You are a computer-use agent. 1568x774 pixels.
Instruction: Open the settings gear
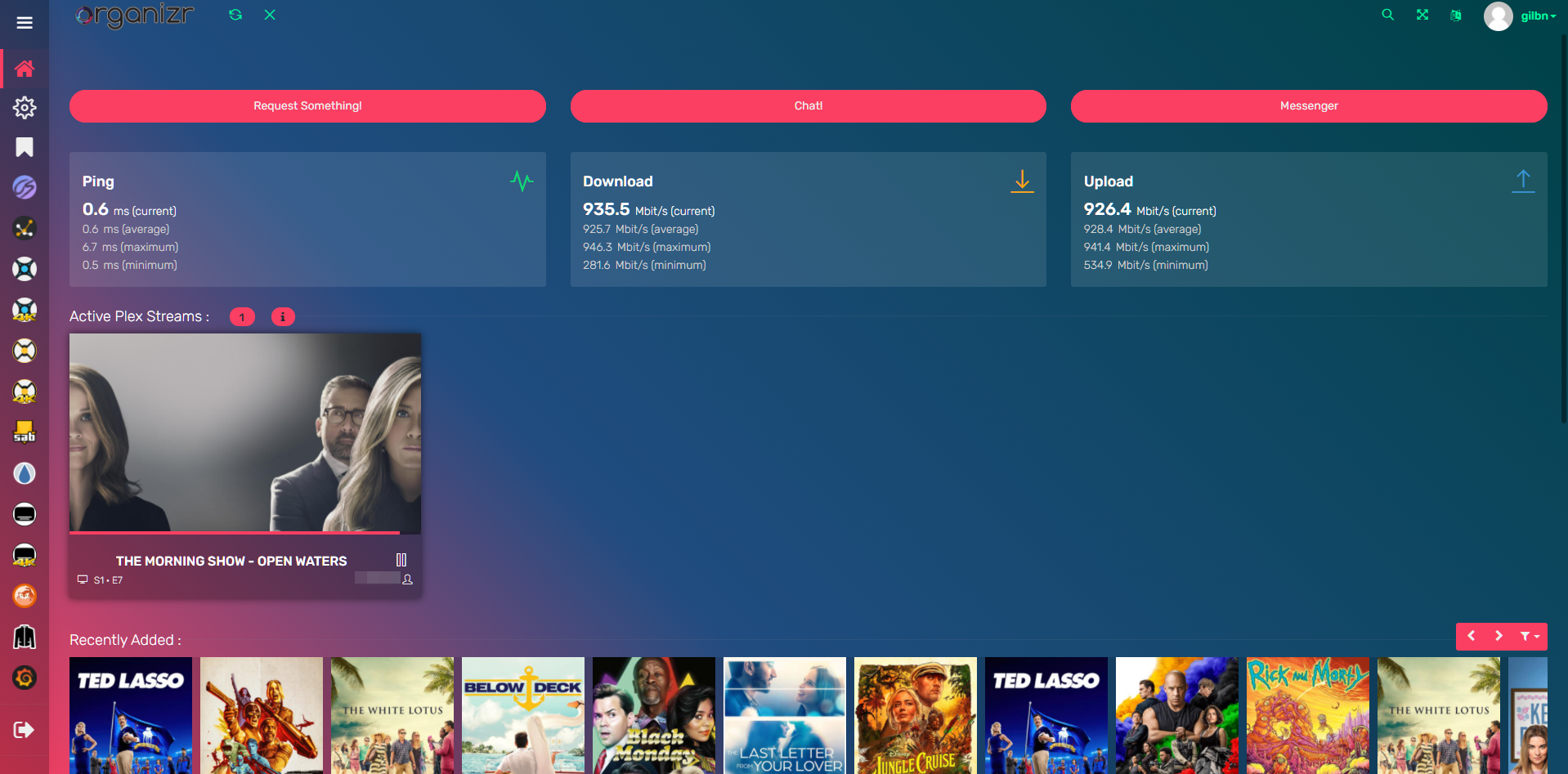[25, 107]
